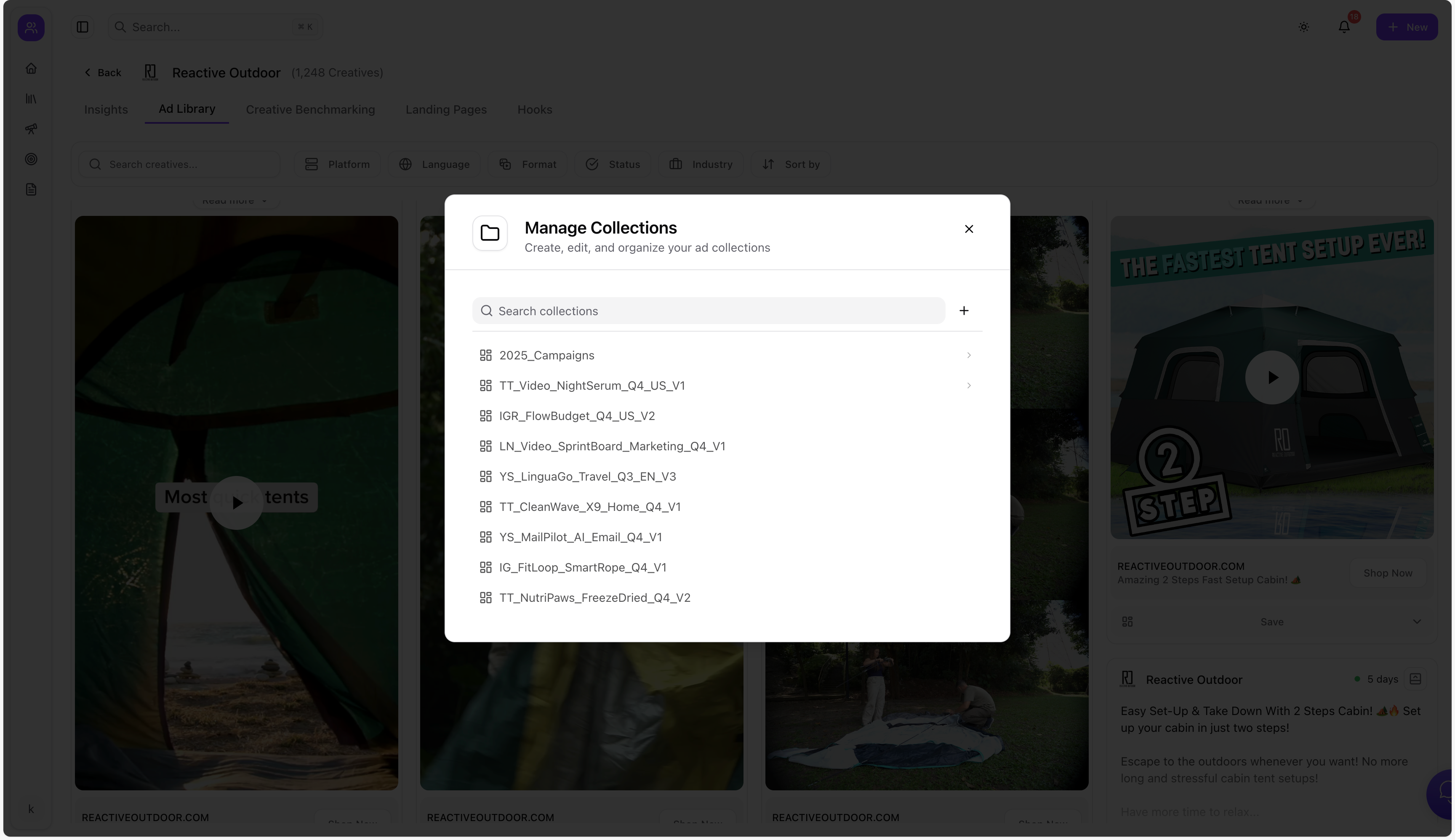Image resolution: width=1455 pixels, height=840 pixels.
Task: Open the document icon in sidebar
Action: 31,190
